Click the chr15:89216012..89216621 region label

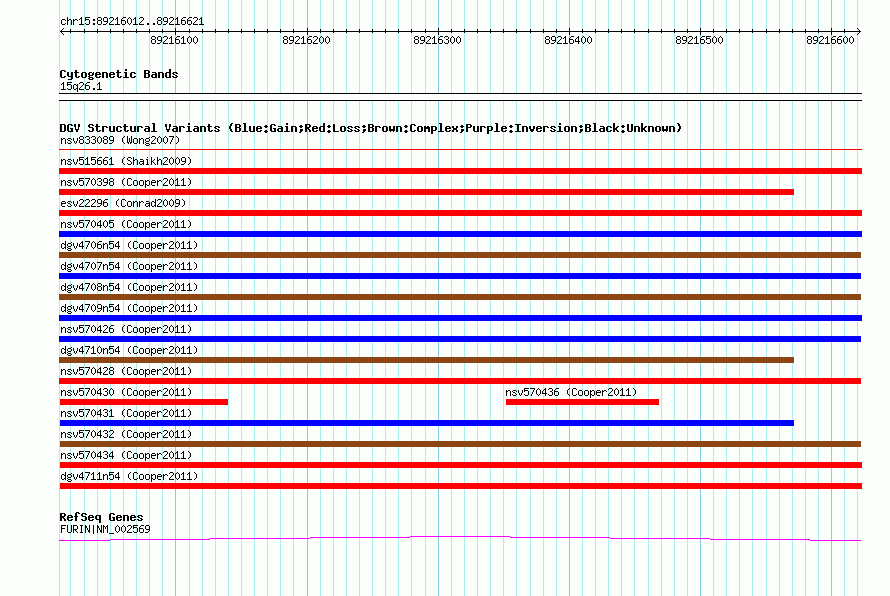pos(132,21)
